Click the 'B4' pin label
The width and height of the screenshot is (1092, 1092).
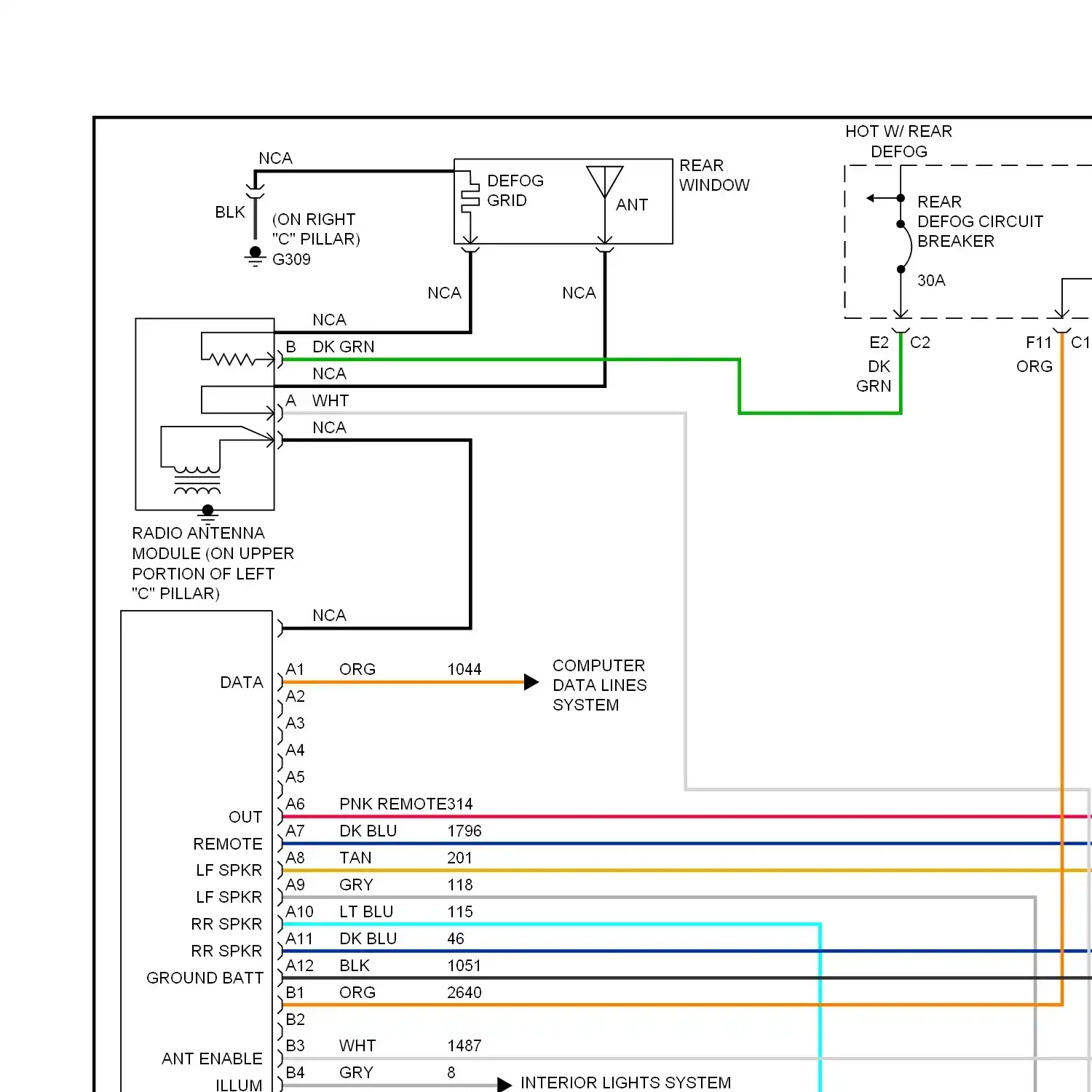tap(295, 1072)
